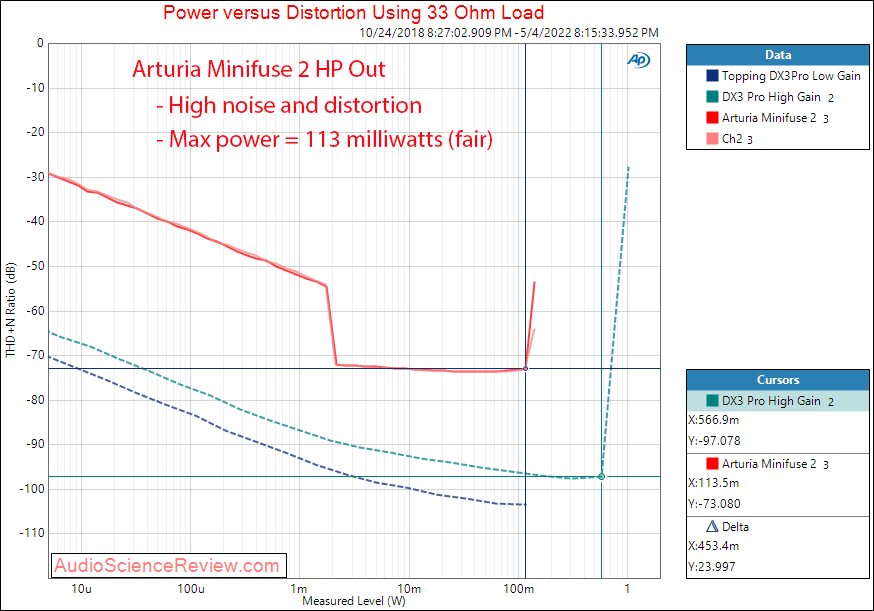Click the cursor marker on Arturia curve at 113mW
The height and width of the screenshot is (611, 874).
(525, 368)
